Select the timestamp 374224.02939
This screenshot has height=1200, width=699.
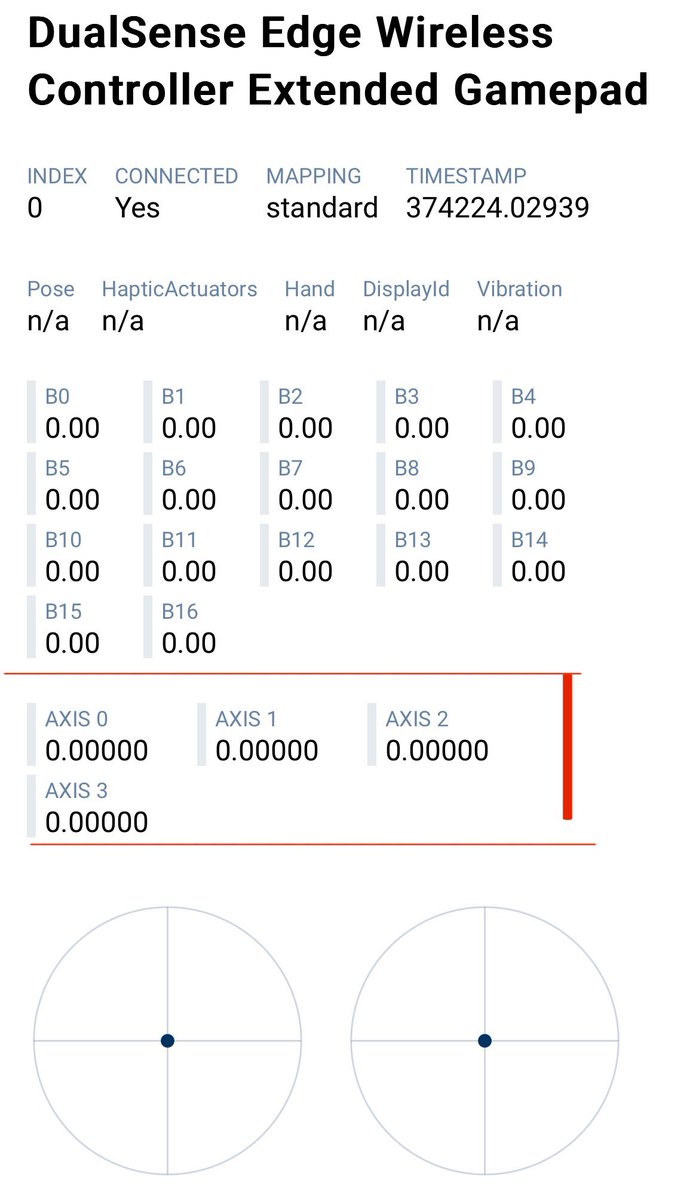497,208
